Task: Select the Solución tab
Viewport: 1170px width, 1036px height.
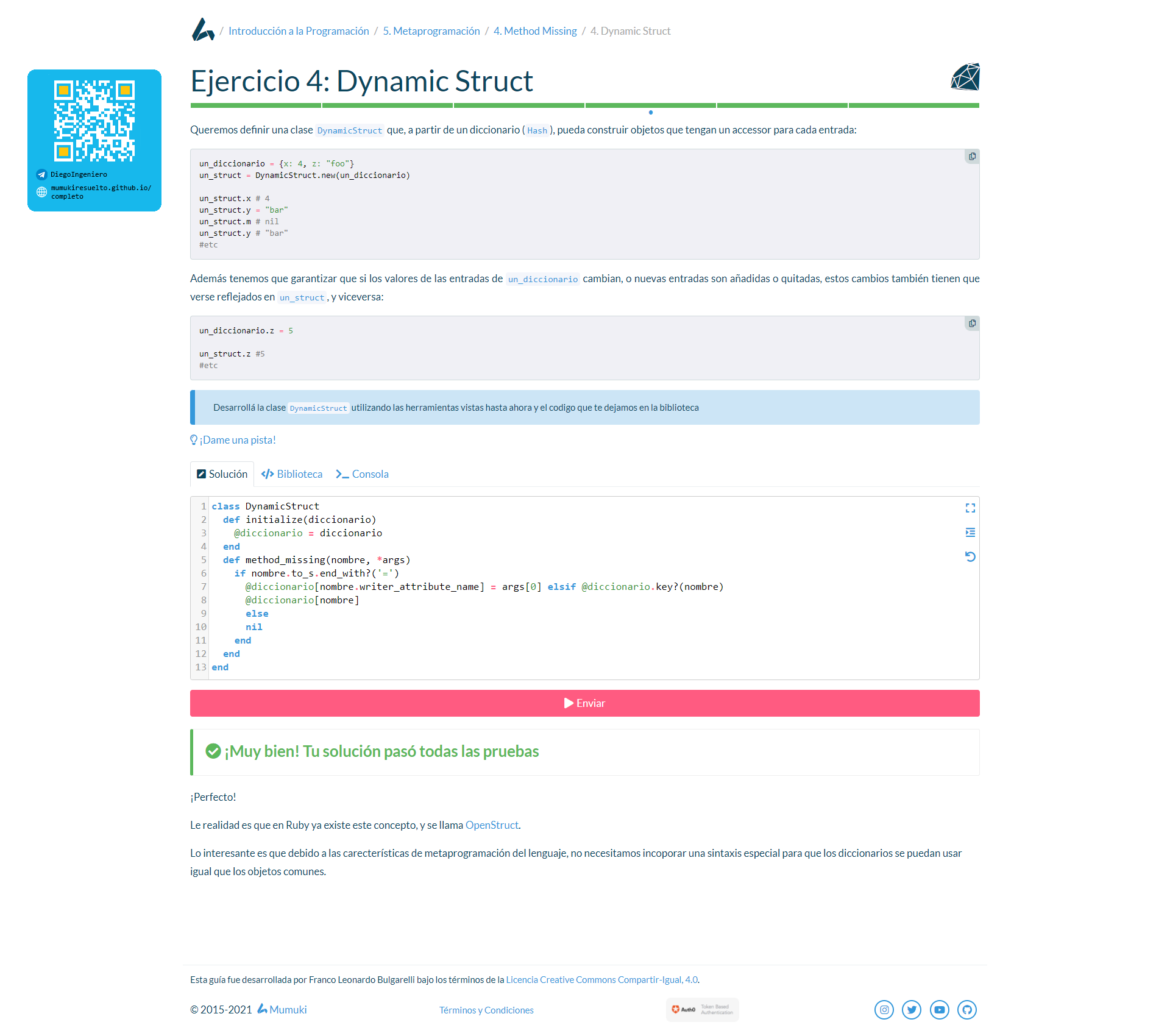Action: (222, 474)
